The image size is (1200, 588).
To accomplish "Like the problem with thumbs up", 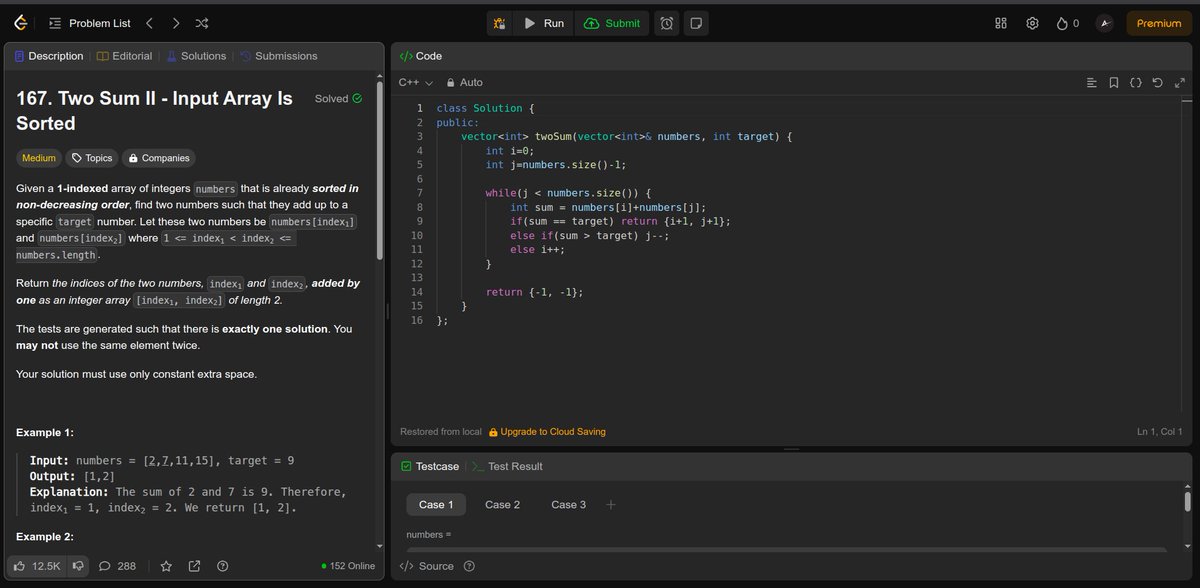I will click(37, 566).
